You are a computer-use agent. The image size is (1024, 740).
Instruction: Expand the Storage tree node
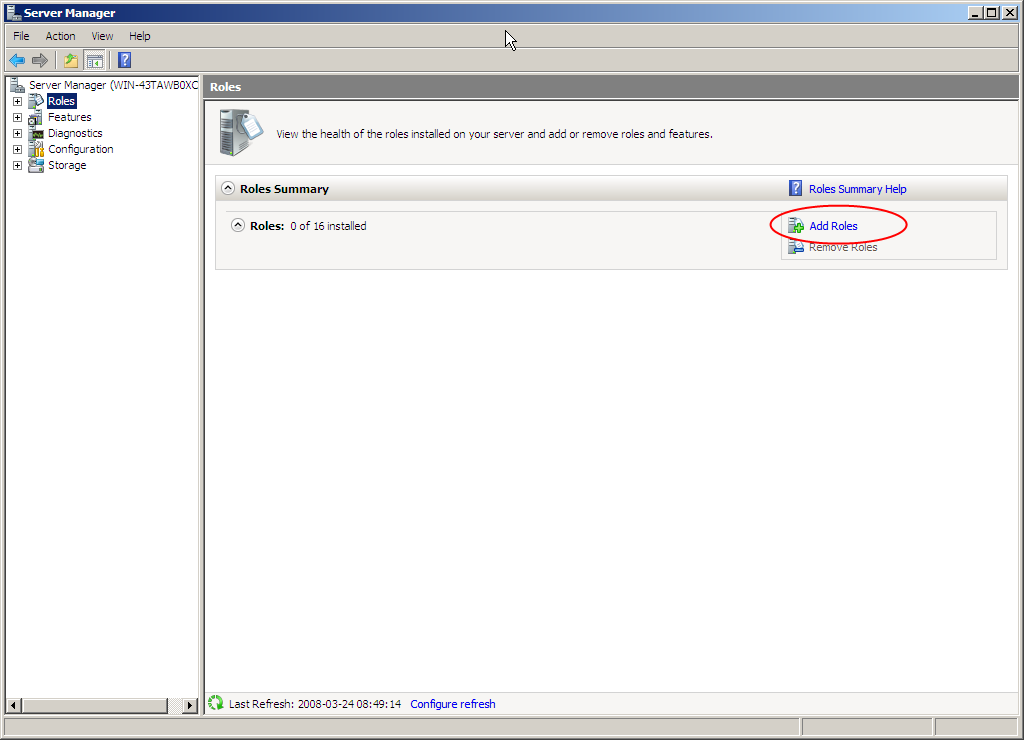point(18,165)
